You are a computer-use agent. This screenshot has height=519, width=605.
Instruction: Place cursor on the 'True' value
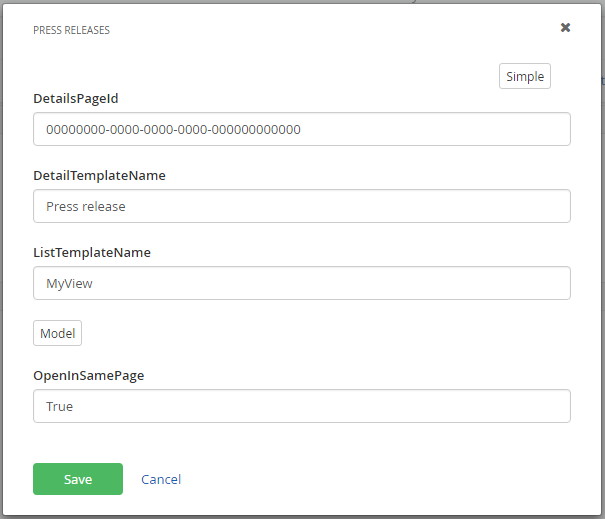click(59, 407)
